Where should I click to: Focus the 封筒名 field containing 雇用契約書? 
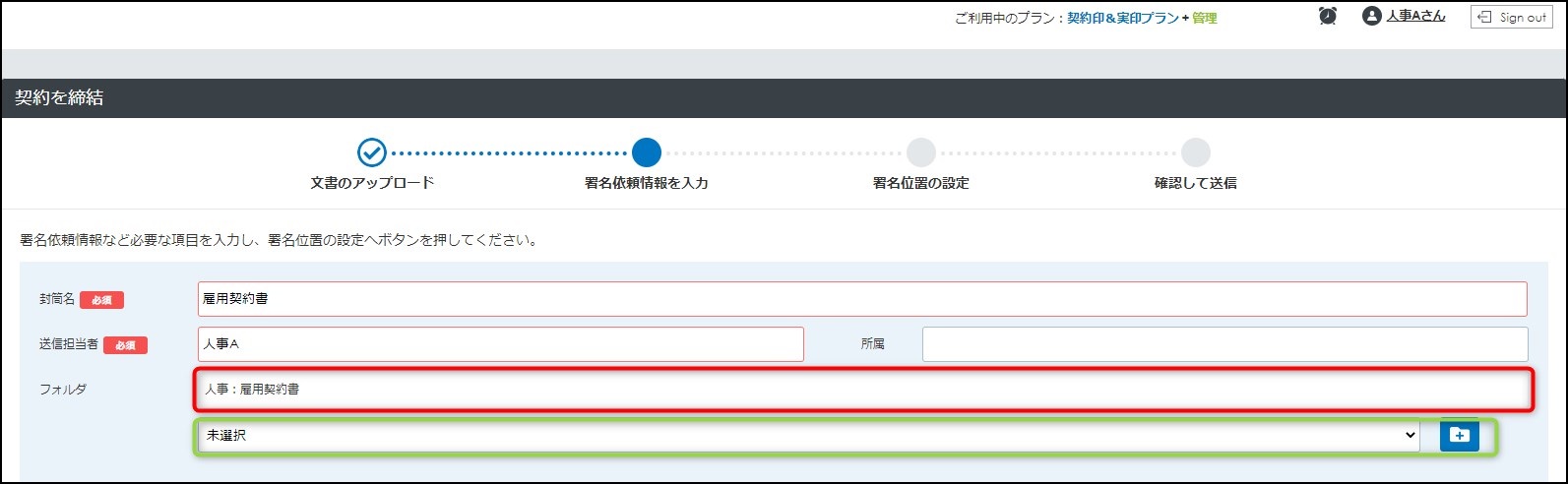click(x=861, y=299)
